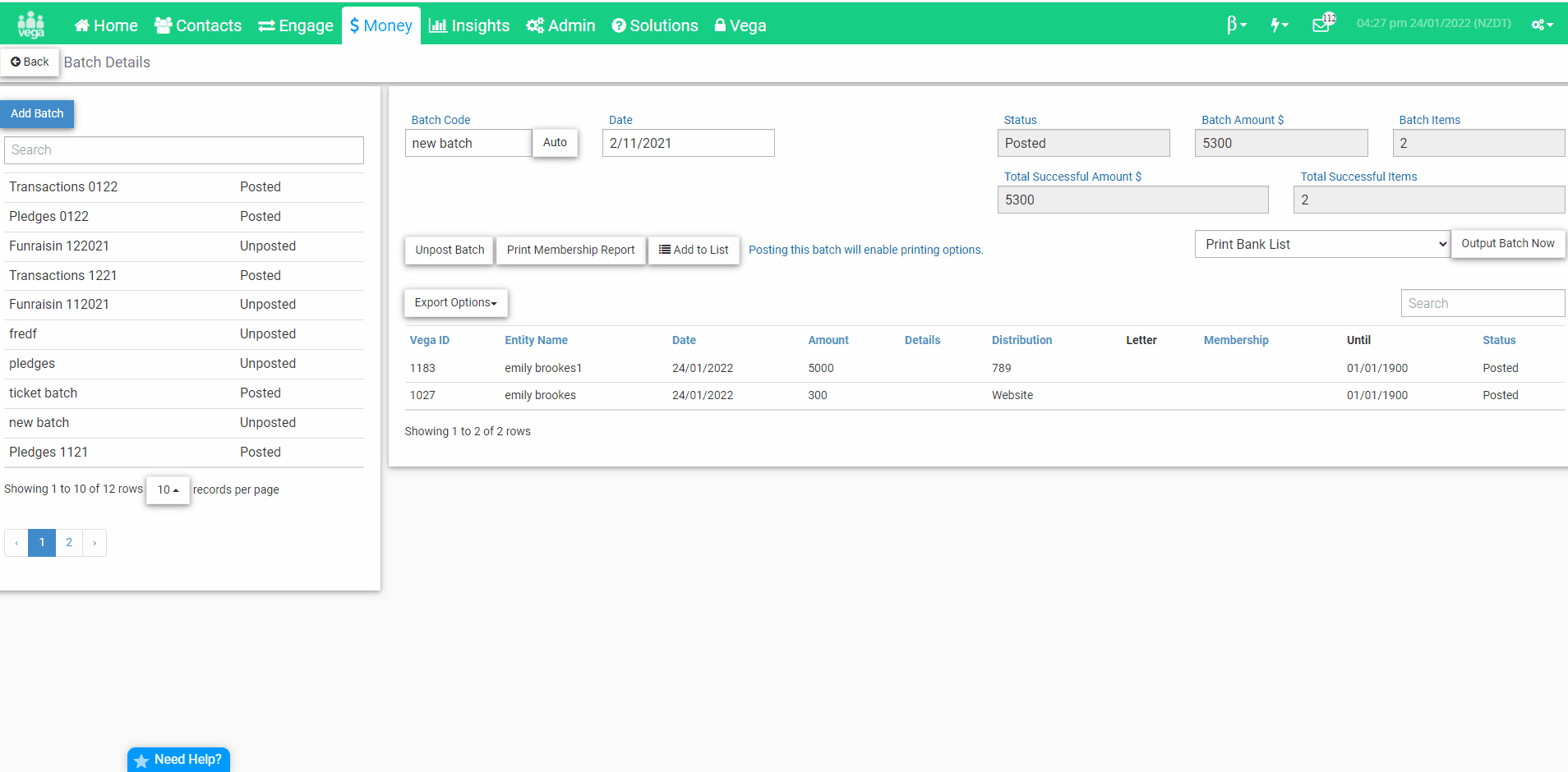Click the Batch Code input field
This screenshot has width=1568, height=772.
pos(468,143)
